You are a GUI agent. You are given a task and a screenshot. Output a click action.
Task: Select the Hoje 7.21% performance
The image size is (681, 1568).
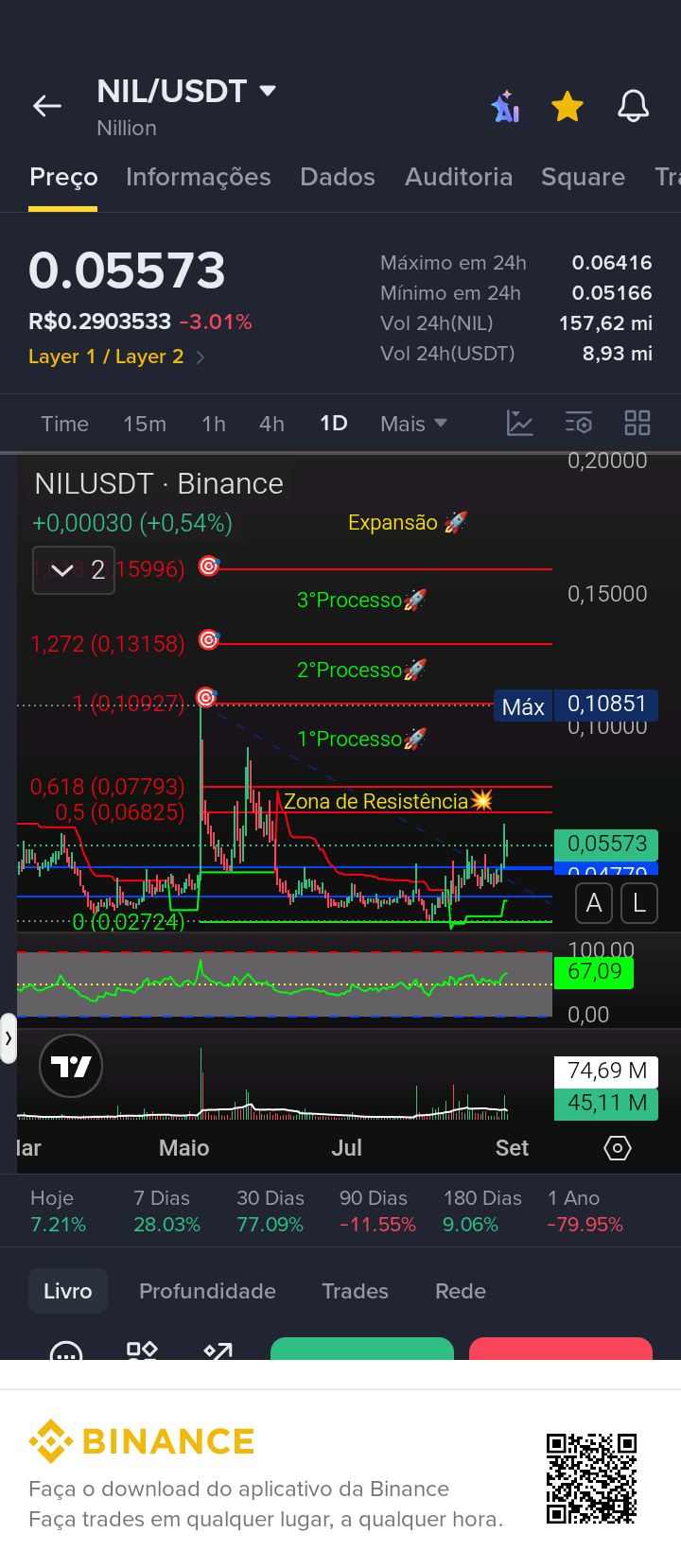pyautogui.click(x=58, y=1211)
